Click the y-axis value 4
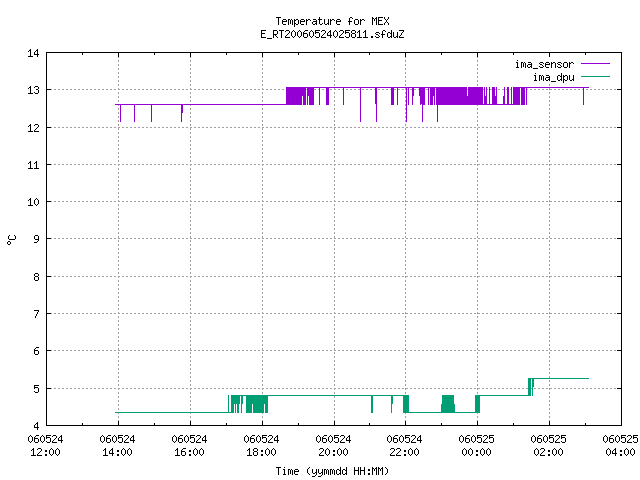 pos(36,426)
